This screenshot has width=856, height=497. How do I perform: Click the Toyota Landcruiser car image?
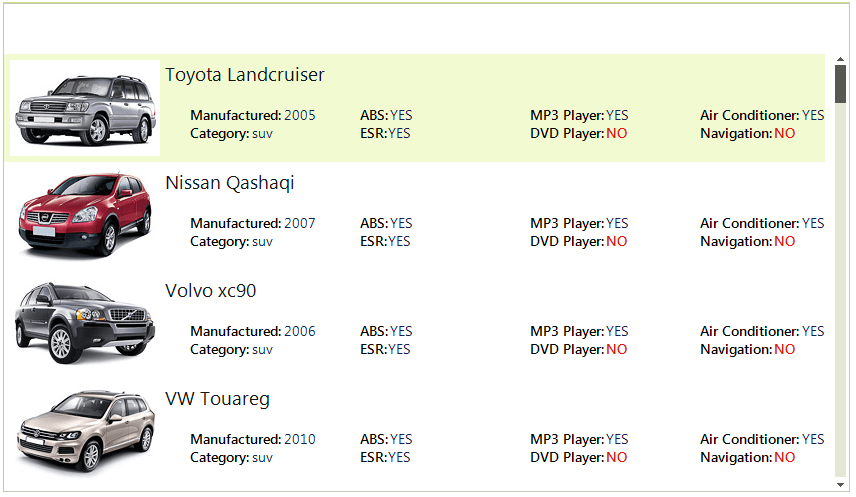85,108
